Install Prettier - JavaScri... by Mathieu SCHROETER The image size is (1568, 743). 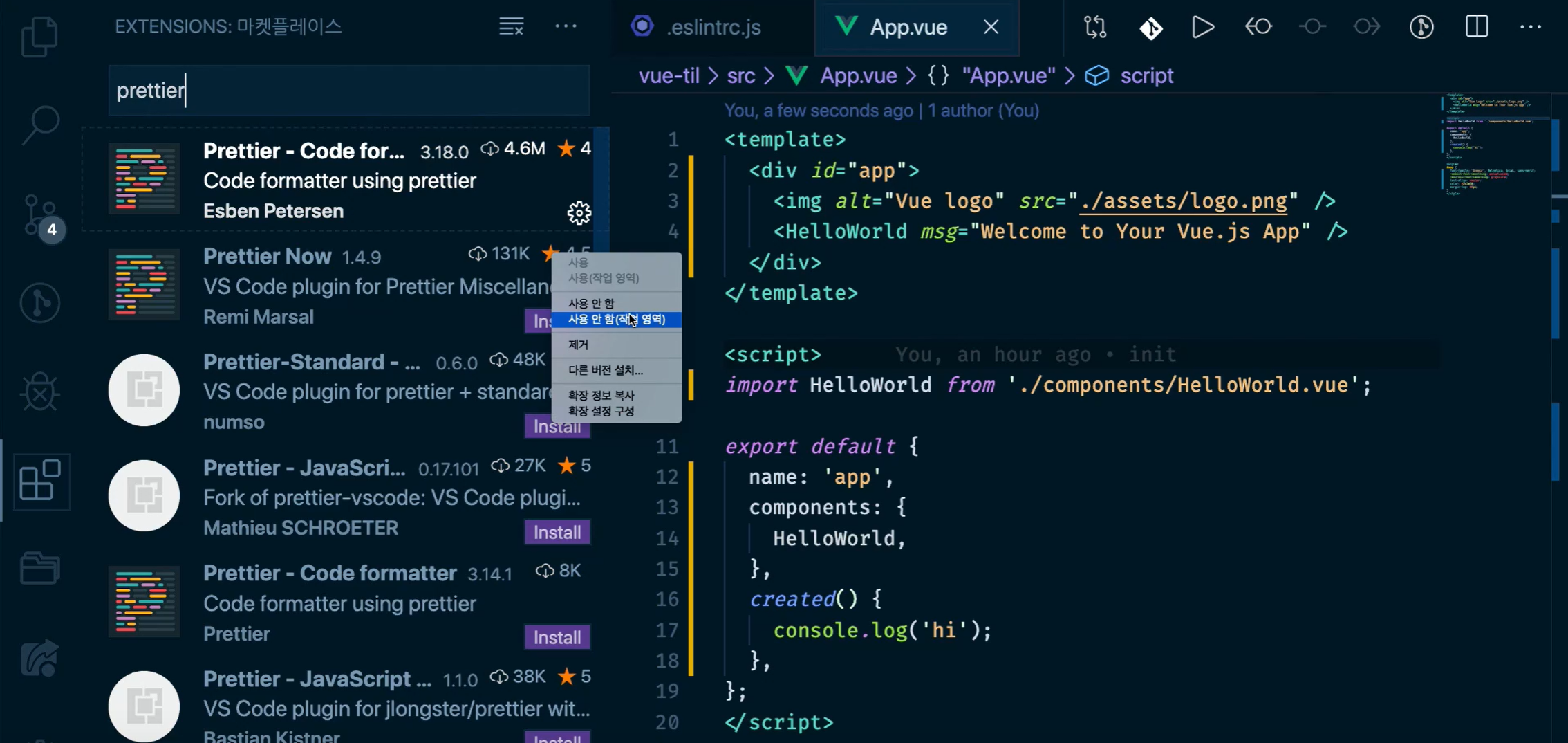[x=557, y=532]
